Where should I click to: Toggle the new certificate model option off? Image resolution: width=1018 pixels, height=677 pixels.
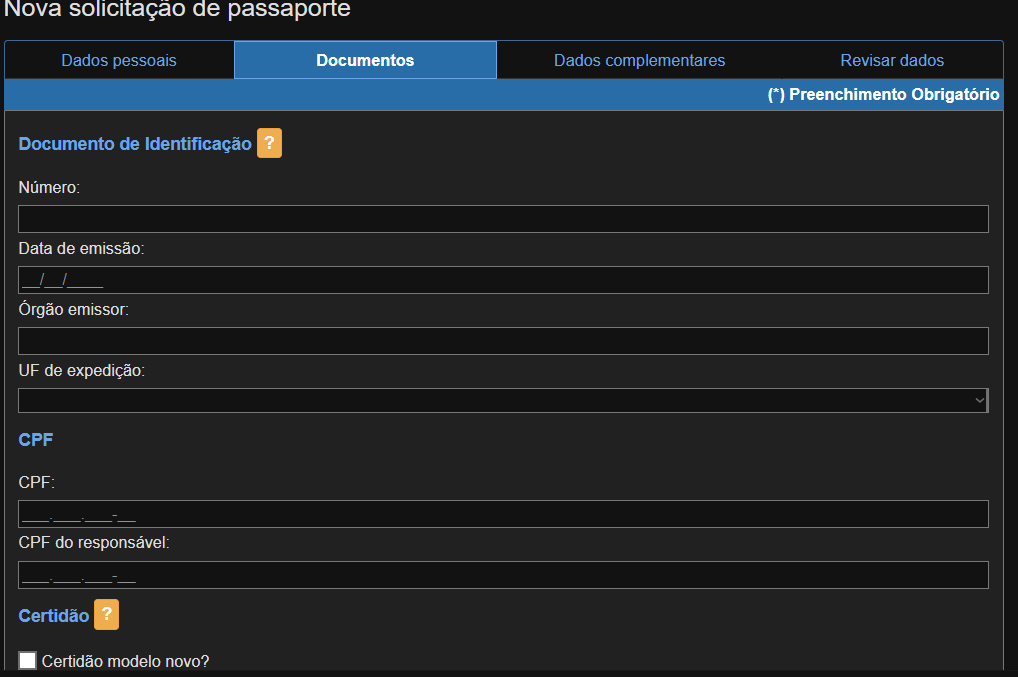pyautogui.click(x=27, y=660)
